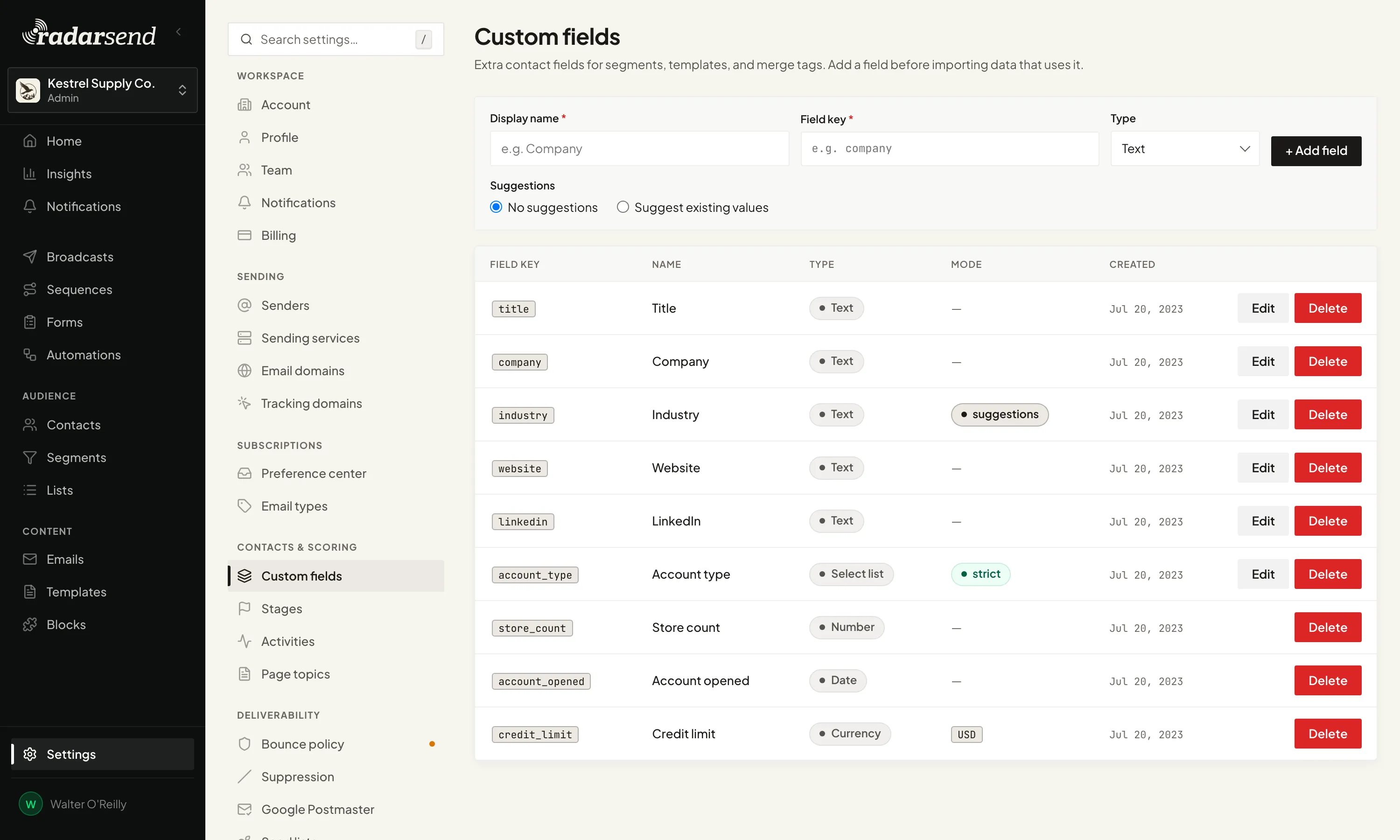
Task: Click the Automations icon
Action: click(x=30, y=355)
